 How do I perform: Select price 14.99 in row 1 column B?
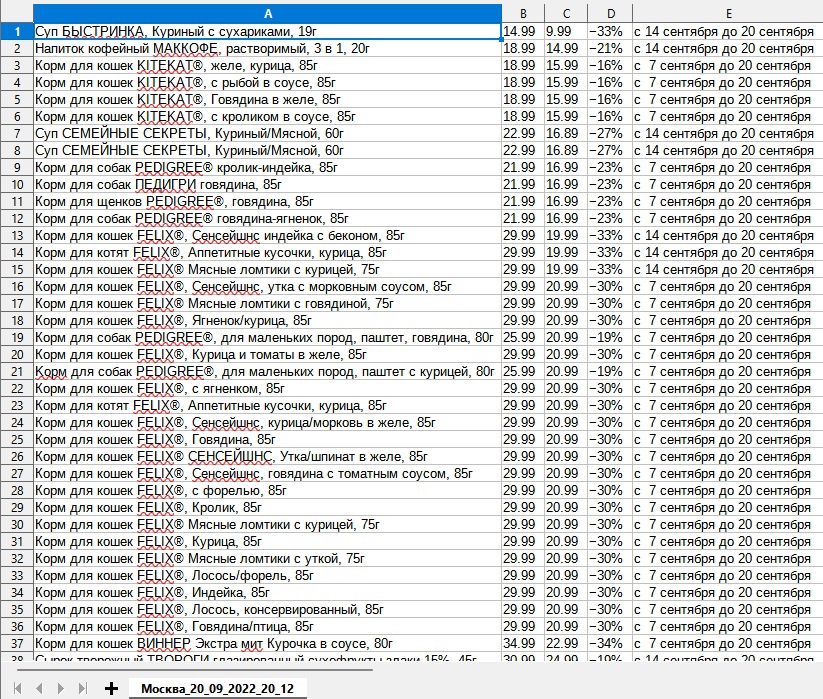[523, 31]
